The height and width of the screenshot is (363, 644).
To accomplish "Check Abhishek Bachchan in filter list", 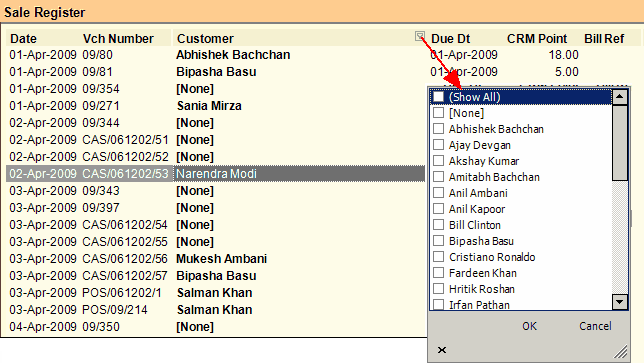I will pyautogui.click(x=439, y=129).
